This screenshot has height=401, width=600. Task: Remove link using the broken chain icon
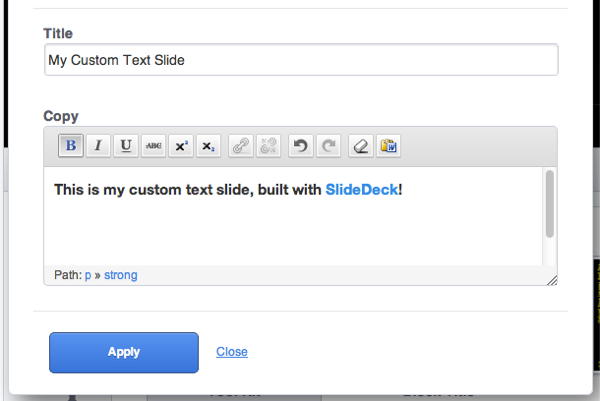[x=268, y=146]
